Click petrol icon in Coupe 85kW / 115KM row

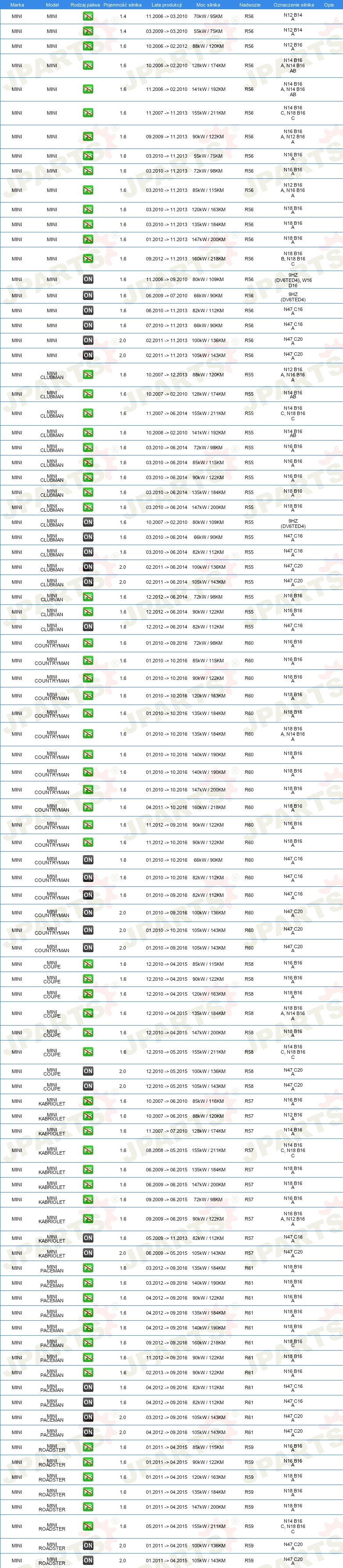88,964
